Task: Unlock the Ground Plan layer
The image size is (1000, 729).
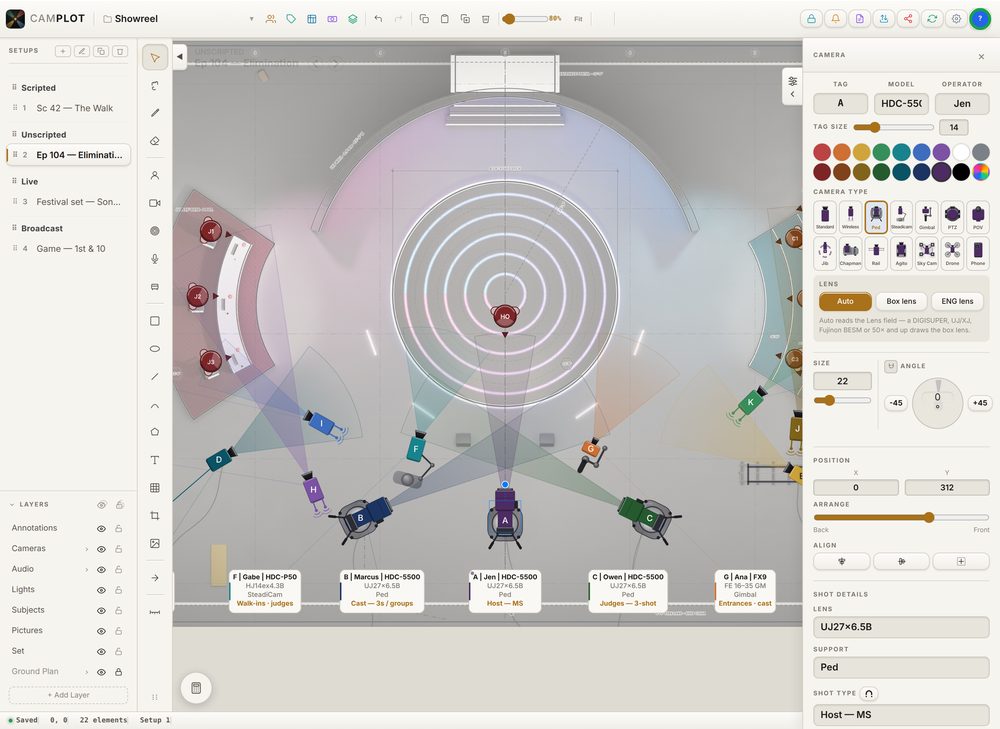Action: (x=119, y=672)
